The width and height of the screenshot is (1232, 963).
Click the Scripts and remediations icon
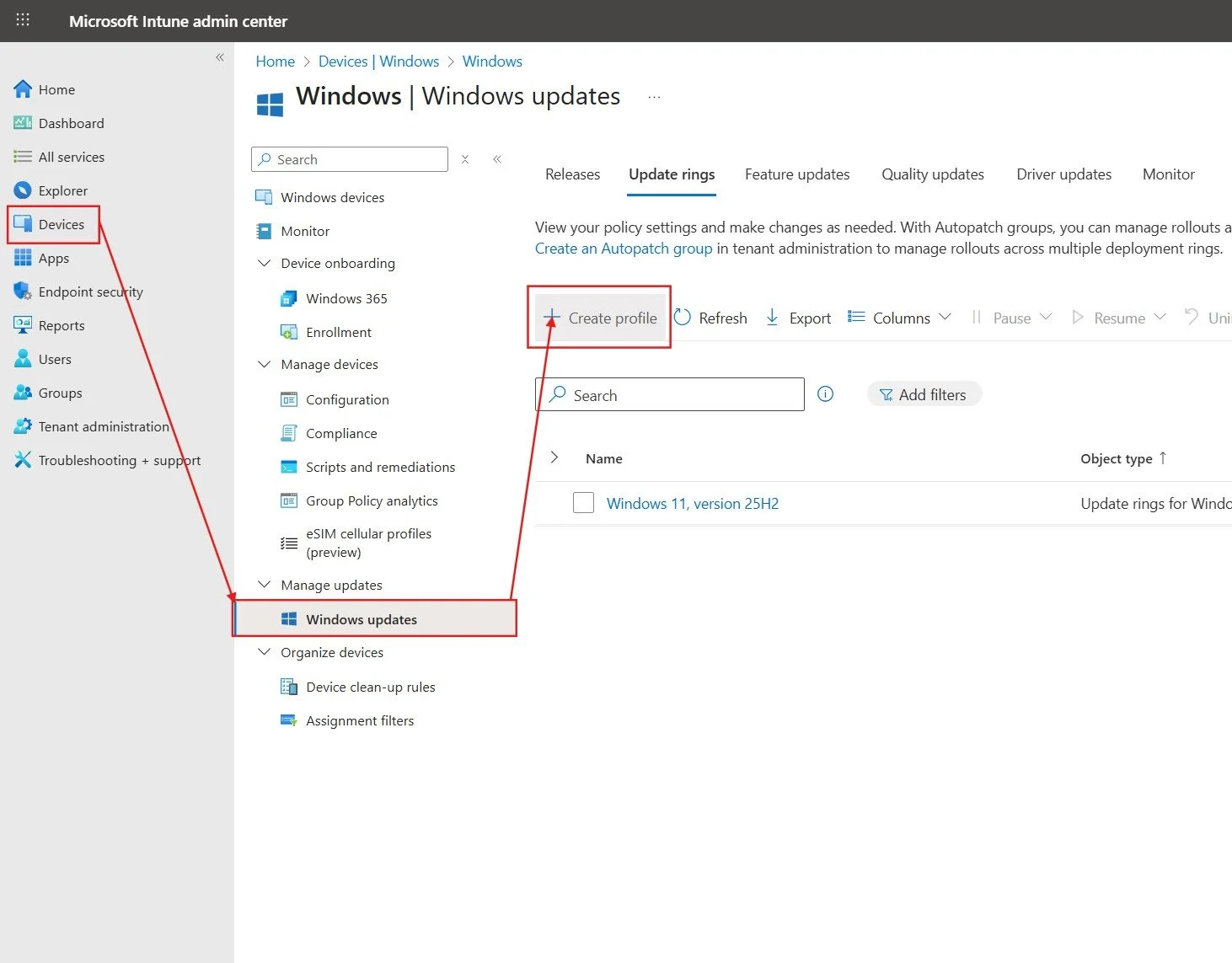pos(288,467)
